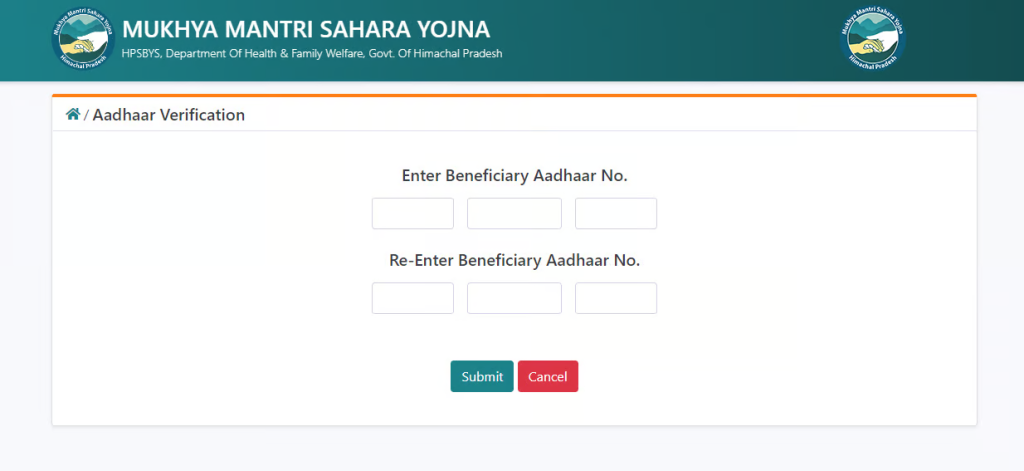Click the right Himachal Pradesh scheme logo
The height and width of the screenshot is (471, 1024).
coord(872,39)
